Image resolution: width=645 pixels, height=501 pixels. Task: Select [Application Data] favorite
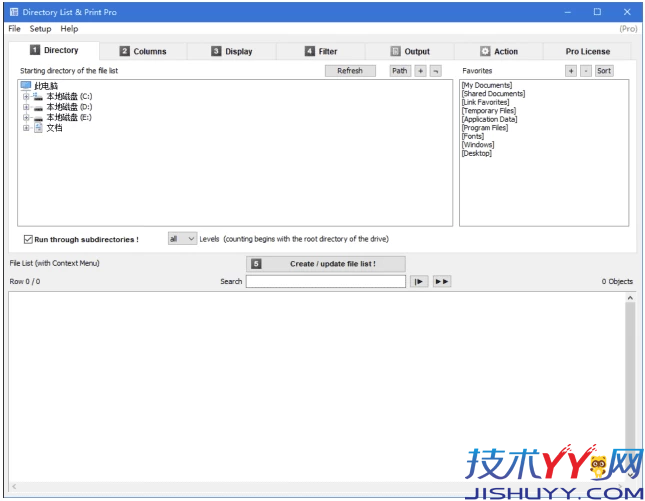(x=490, y=119)
